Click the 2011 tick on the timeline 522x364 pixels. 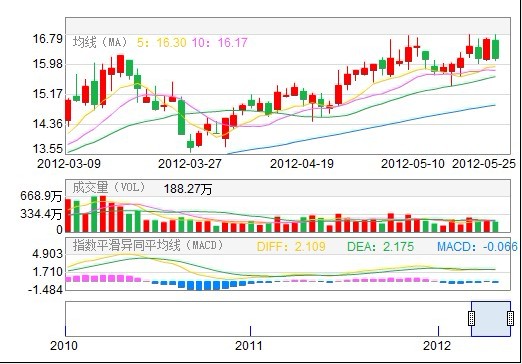(250, 331)
